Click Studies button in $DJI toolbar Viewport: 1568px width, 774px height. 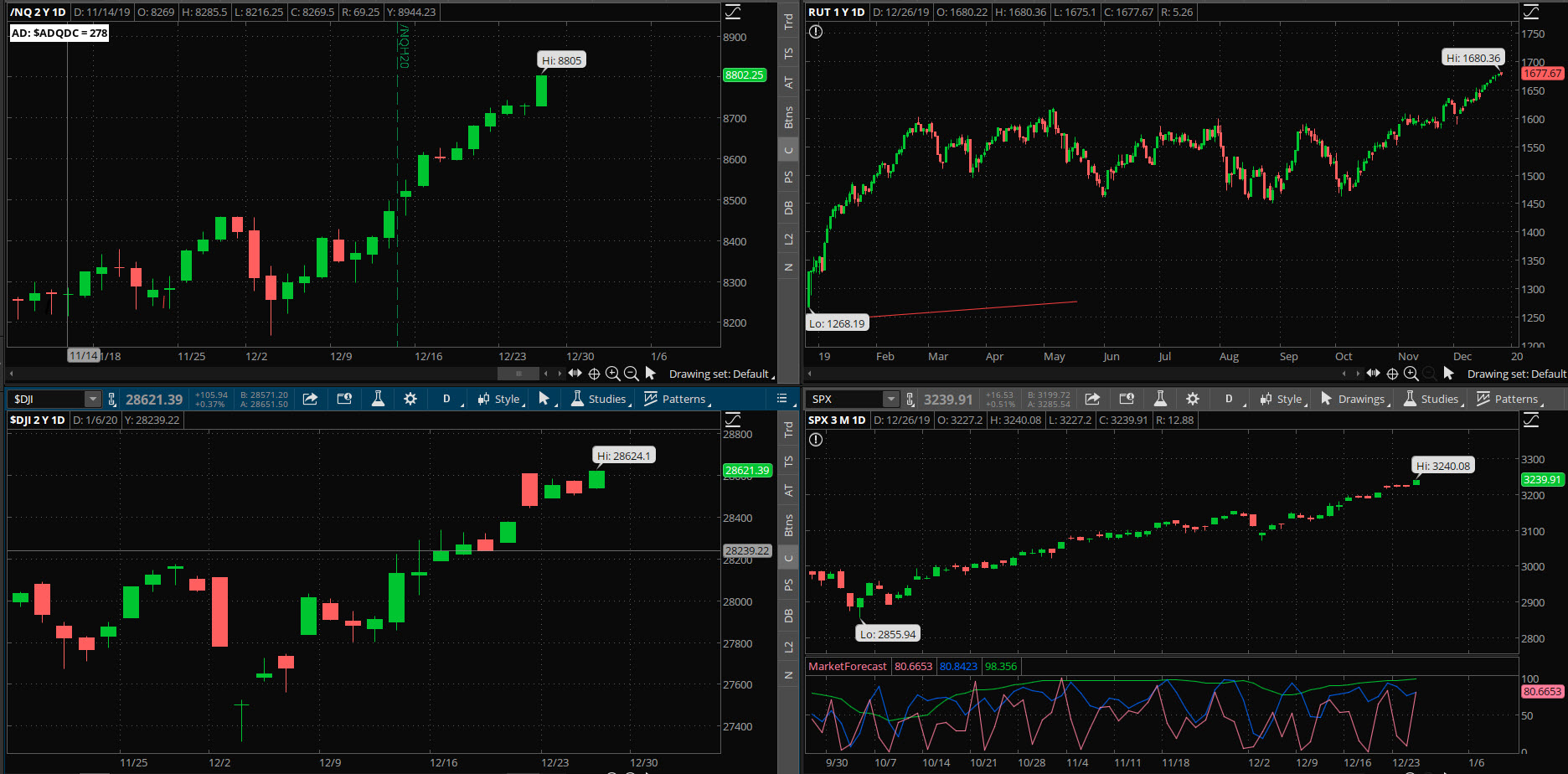pyautogui.click(x=600, y=399)
